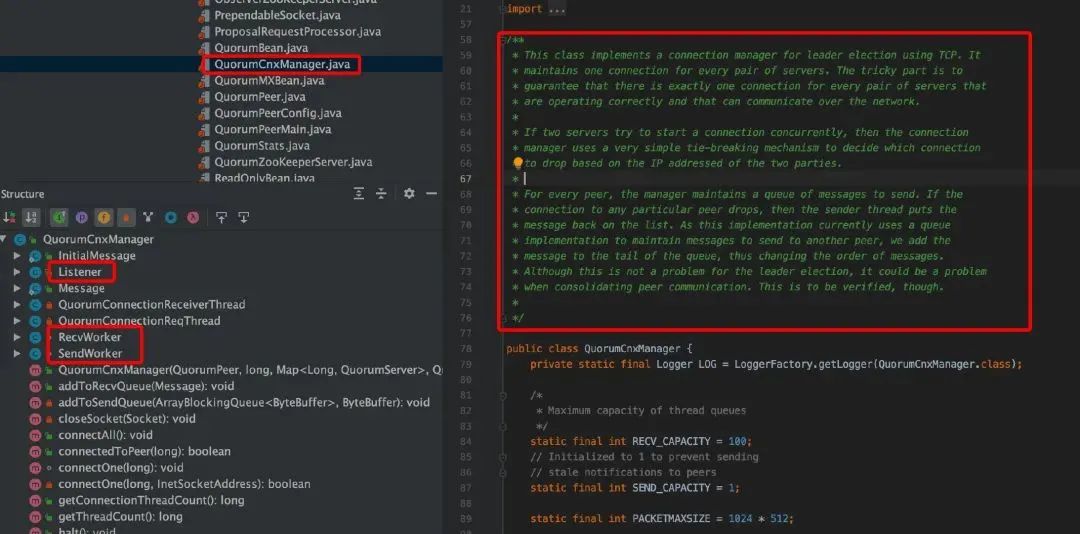Viewport: 1080px width, 534px height.
Task: Click the yellow light bulb intention icon
Action: coord(518,163)
